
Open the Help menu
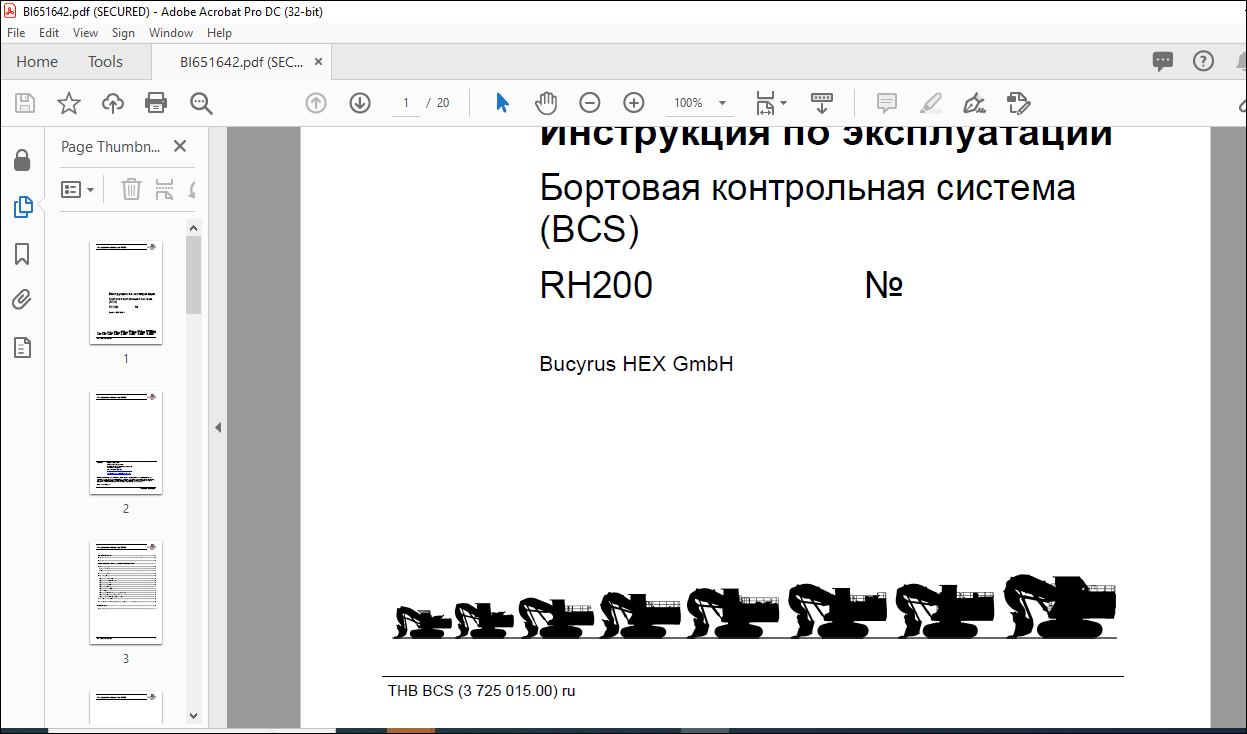(219, 33)
